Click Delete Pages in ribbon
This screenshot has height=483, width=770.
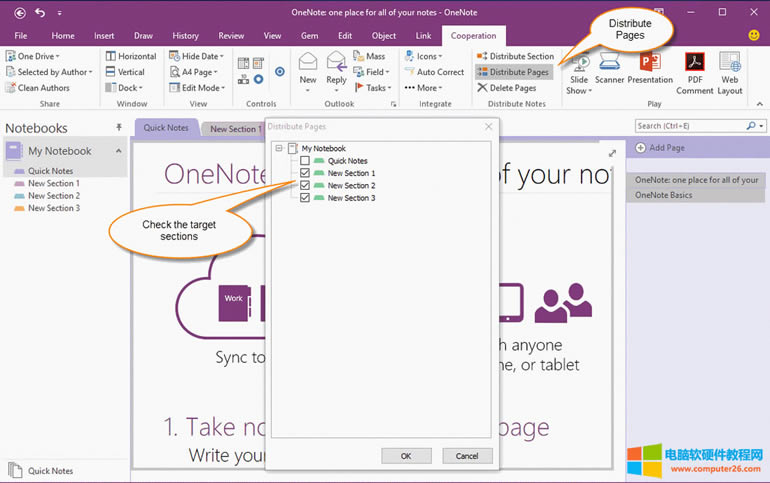click(512, 88)
